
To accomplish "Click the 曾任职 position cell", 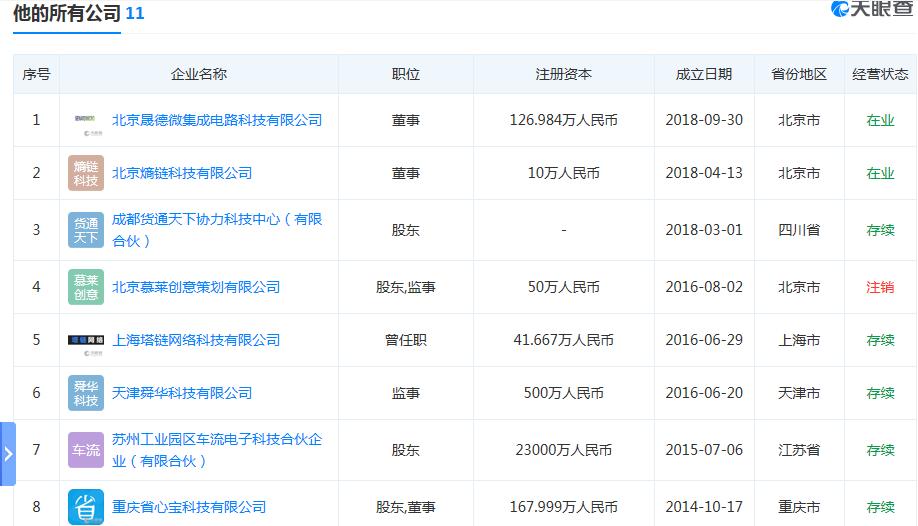I will click(x=406, y=340).
